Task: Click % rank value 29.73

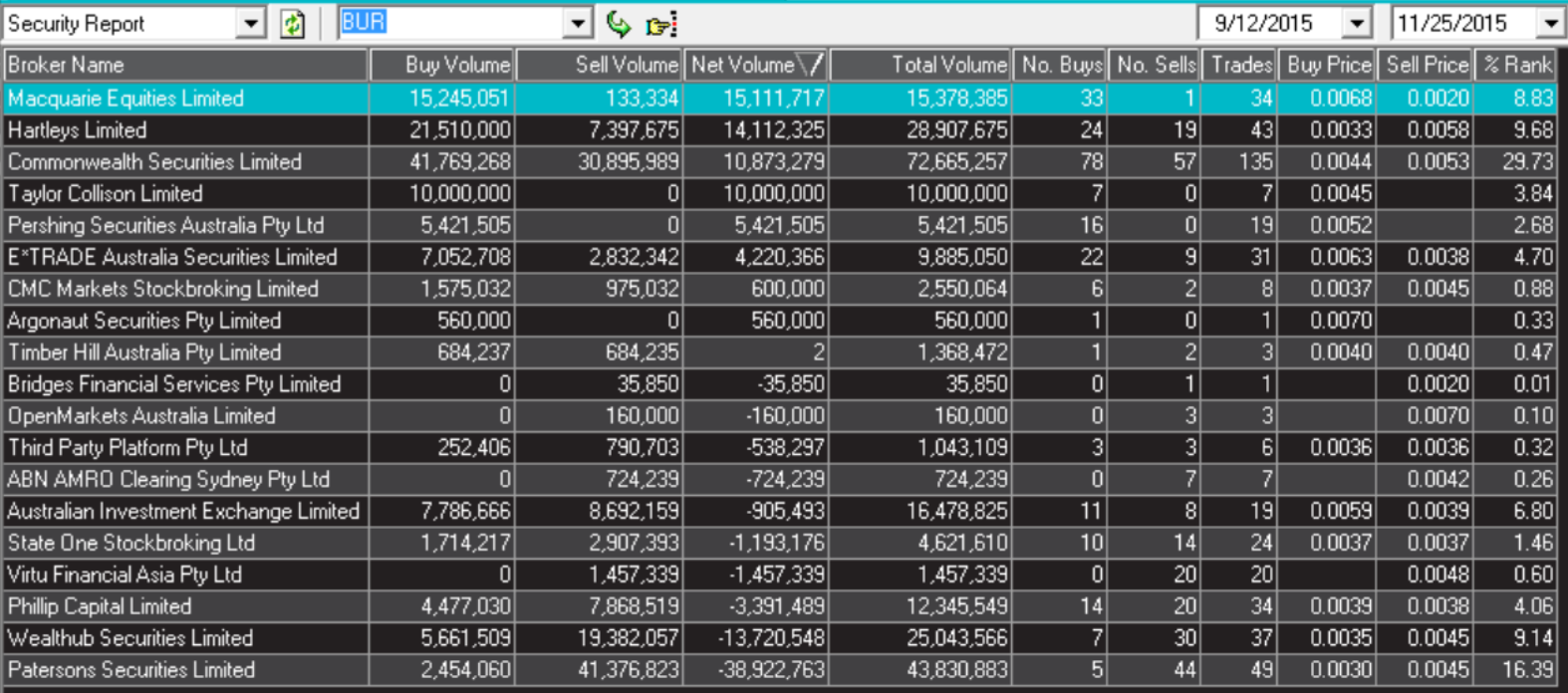Action: coord(1528,162)
